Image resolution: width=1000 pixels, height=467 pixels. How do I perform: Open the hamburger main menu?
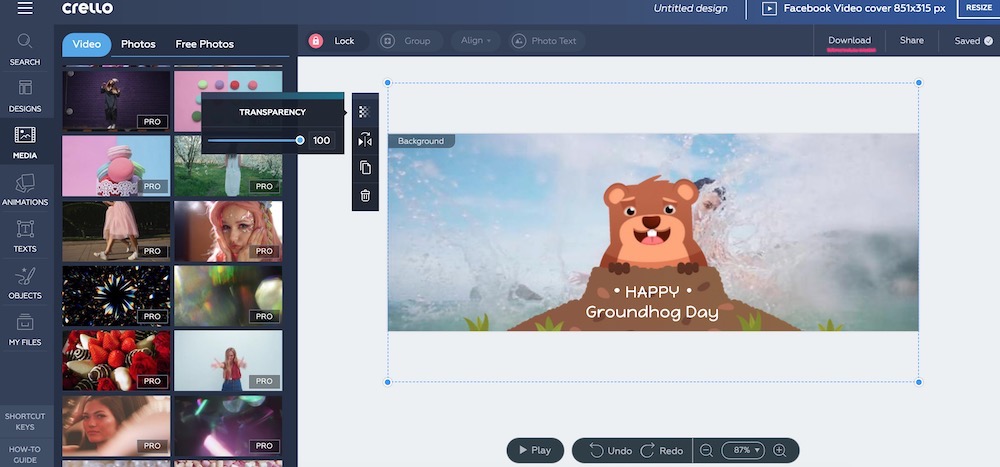(x=25, y=8)
